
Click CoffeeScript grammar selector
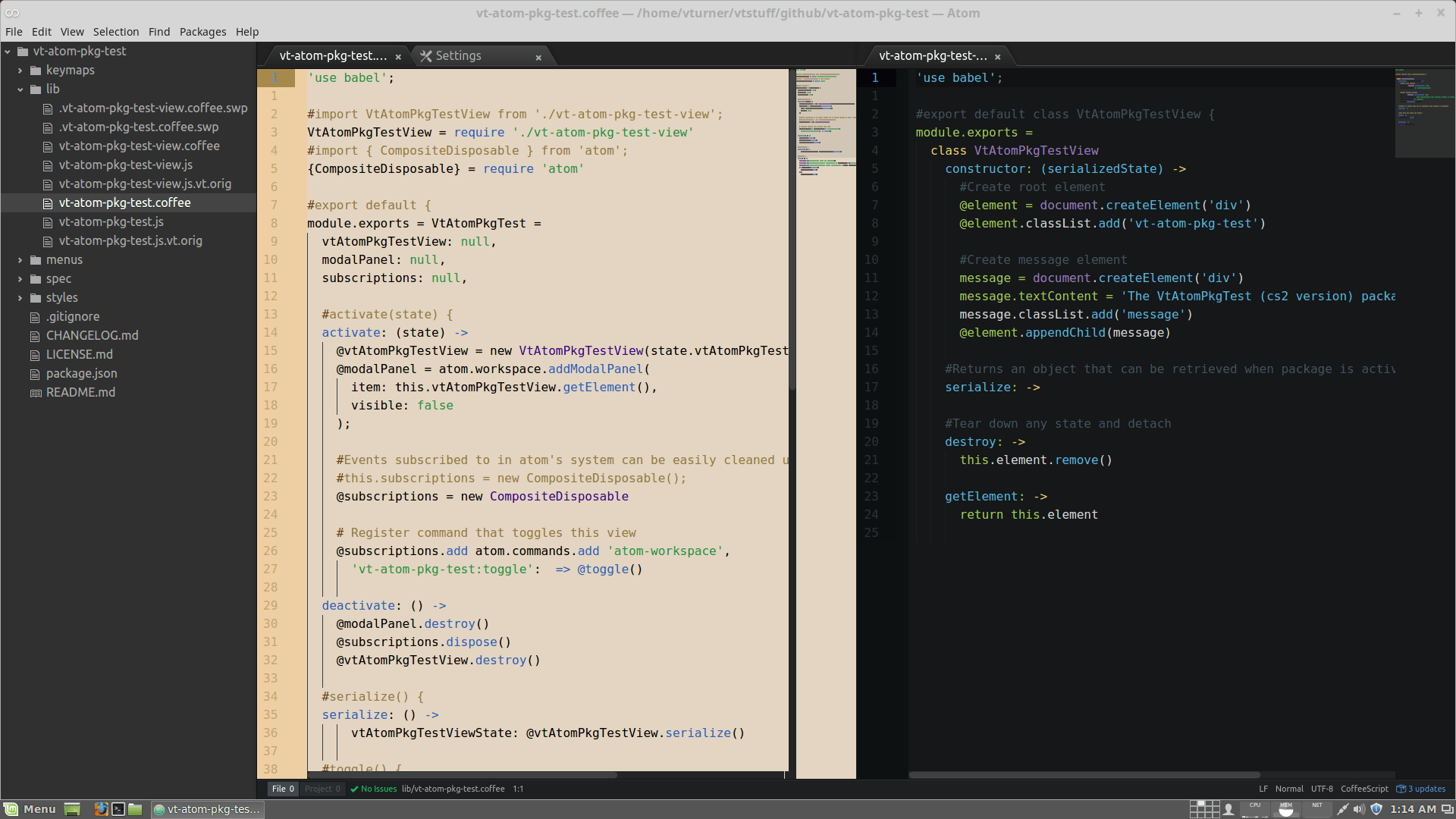pyautogui.click(x=1363, y=789)
